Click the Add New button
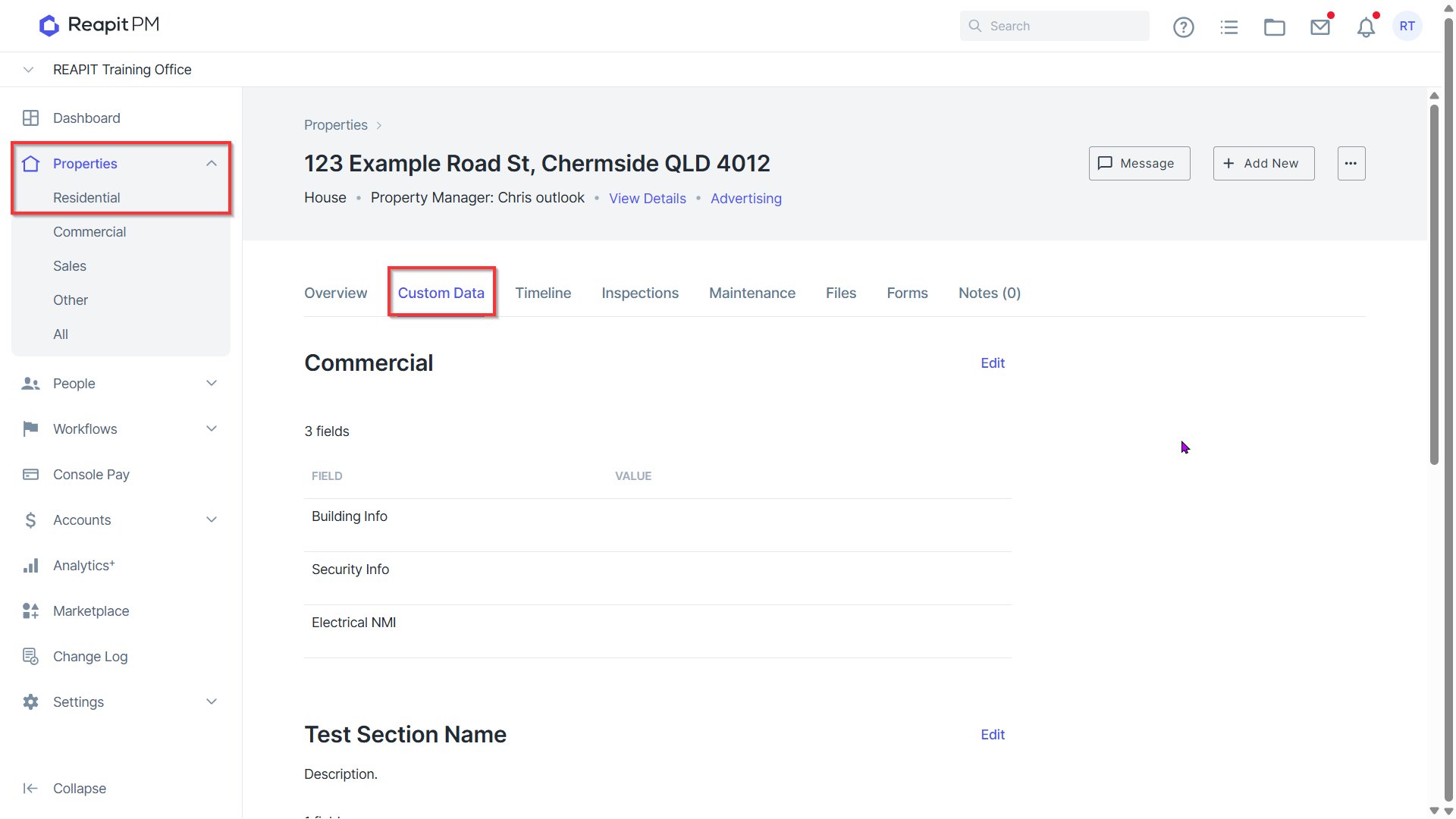 point(1263,163)
